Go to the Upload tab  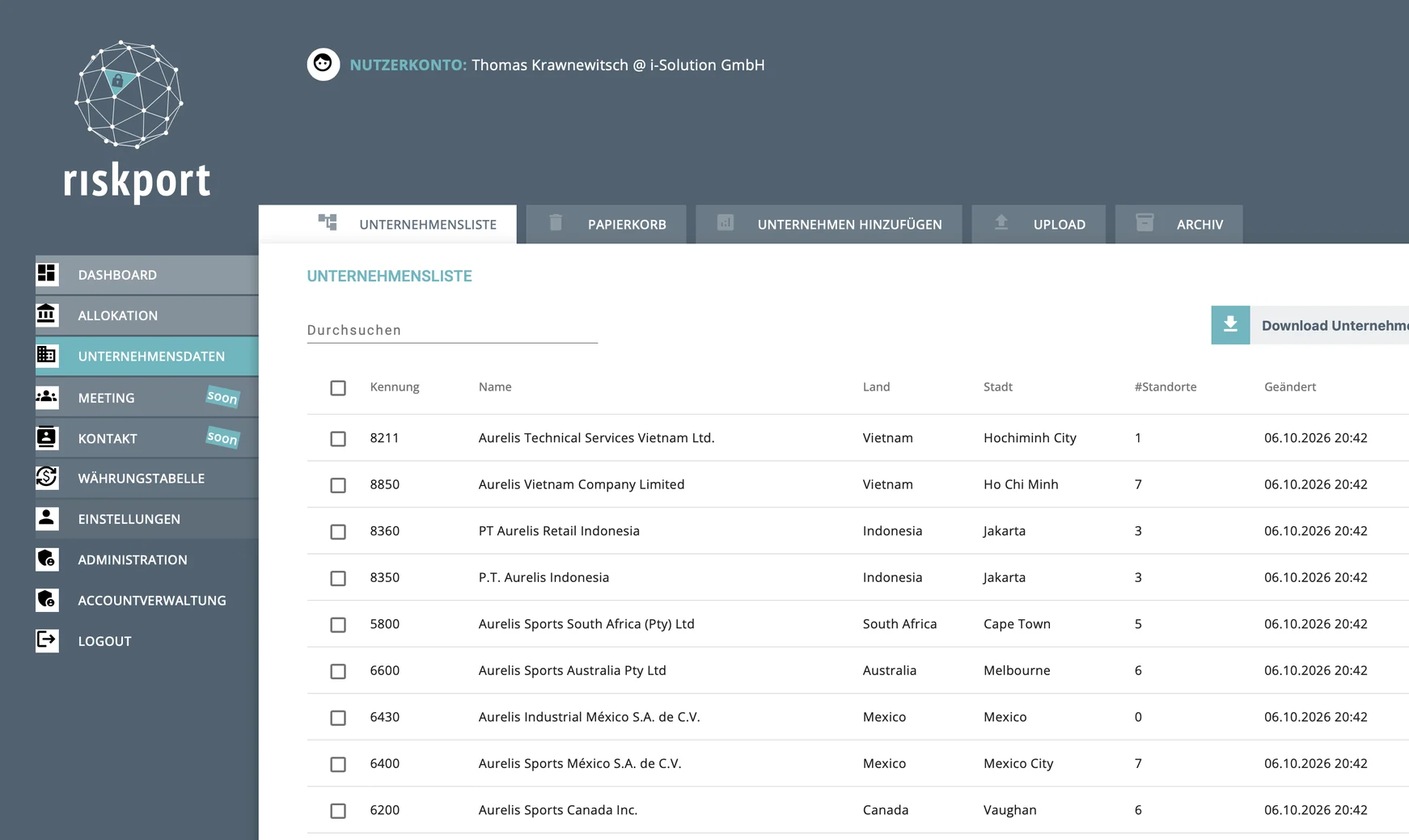click(x=1039, y=224)
